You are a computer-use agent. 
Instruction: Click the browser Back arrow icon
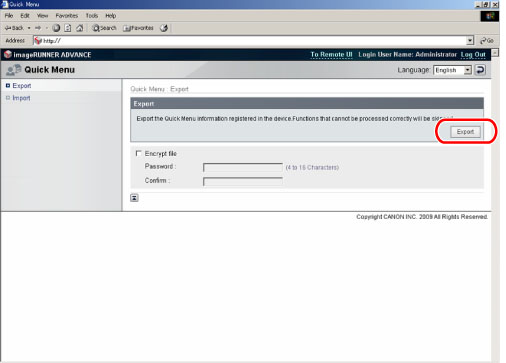coord(8,28)
